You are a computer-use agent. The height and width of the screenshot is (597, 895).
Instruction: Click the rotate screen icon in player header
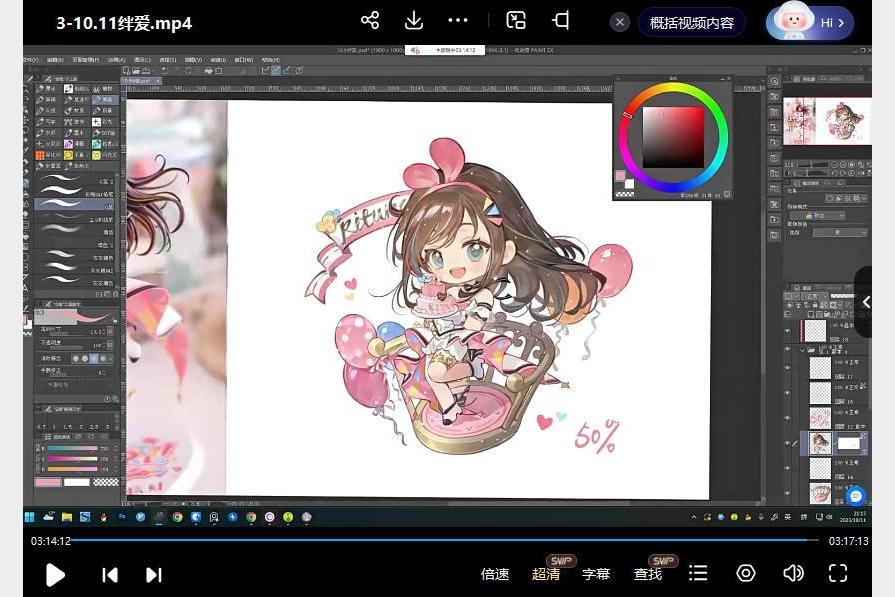(561, 21)
